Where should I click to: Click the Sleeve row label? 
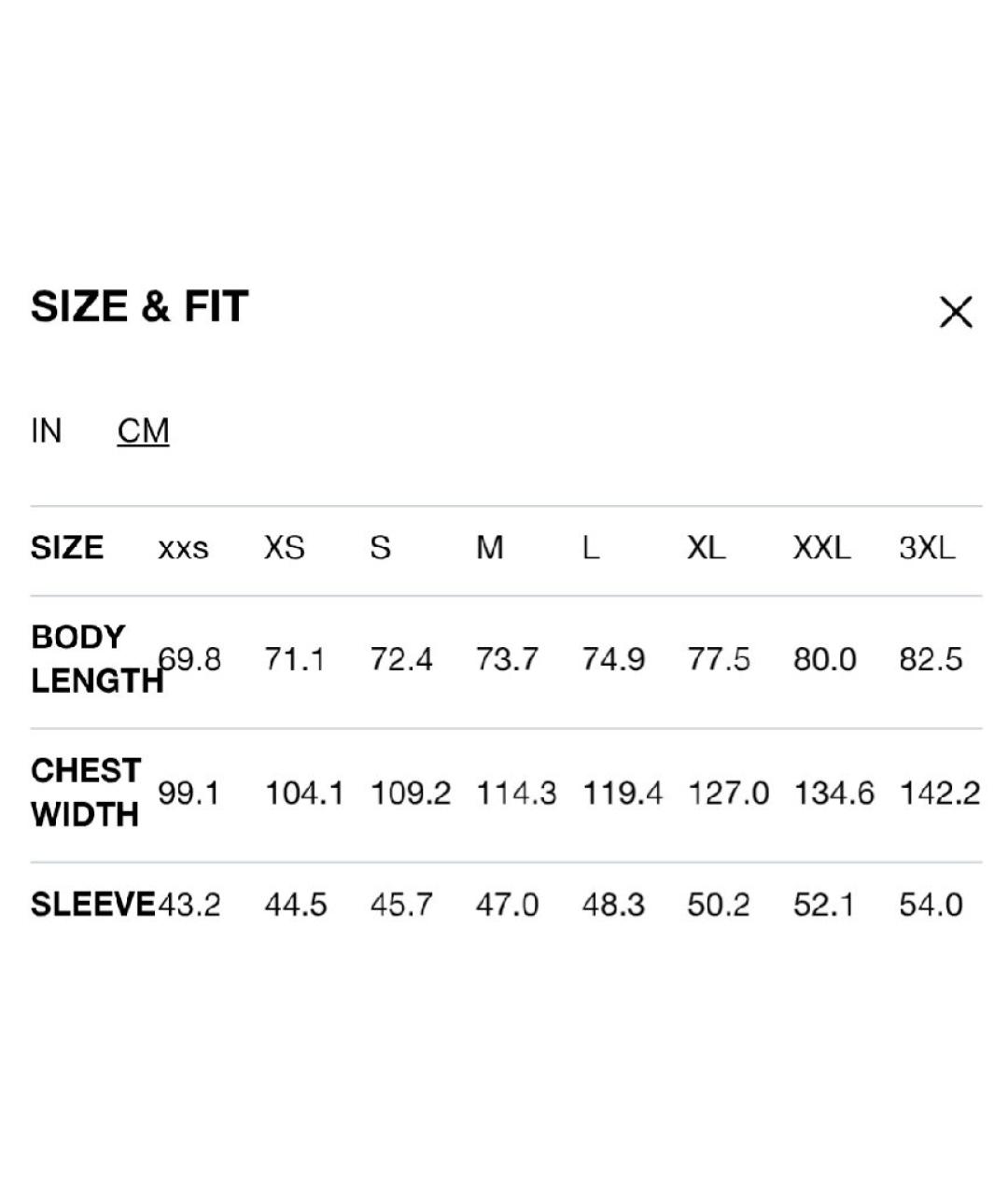click(92, 905)
